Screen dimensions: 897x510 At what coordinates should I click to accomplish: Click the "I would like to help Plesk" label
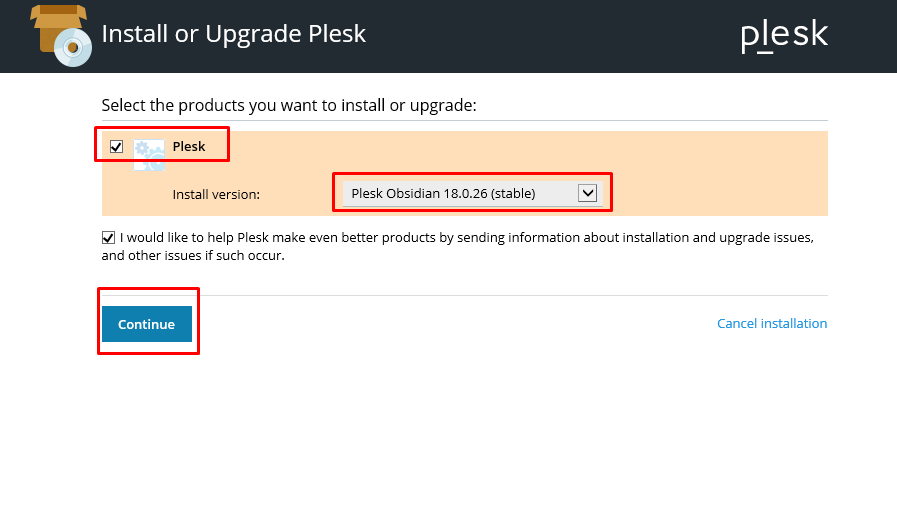pyautogui.click(x=466, y=237)
